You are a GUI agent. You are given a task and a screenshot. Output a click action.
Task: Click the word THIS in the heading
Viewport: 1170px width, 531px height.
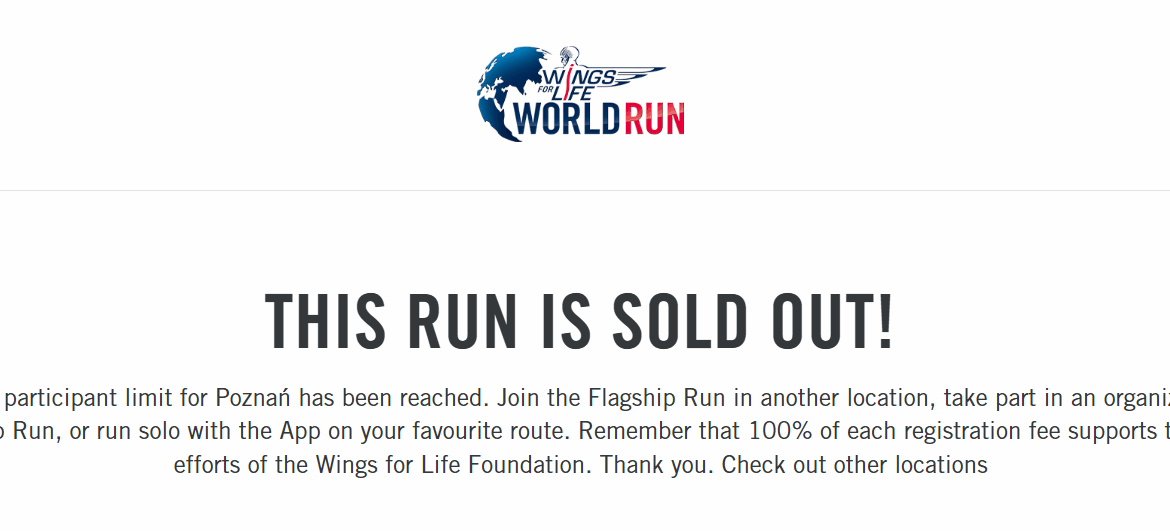pos(325,322)
